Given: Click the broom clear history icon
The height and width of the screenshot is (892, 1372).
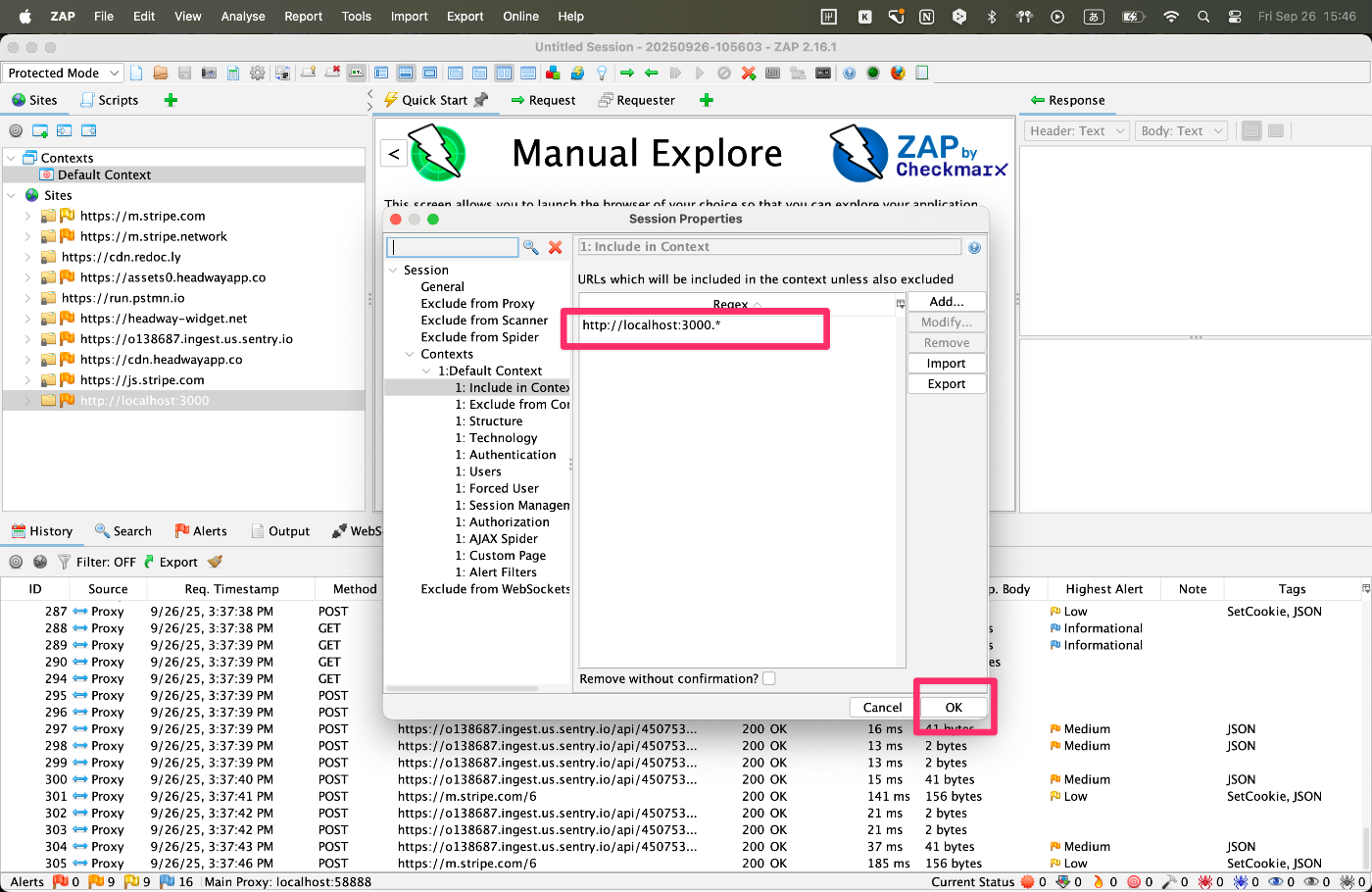Looking at the screenshot, I should tap(215, 562).
